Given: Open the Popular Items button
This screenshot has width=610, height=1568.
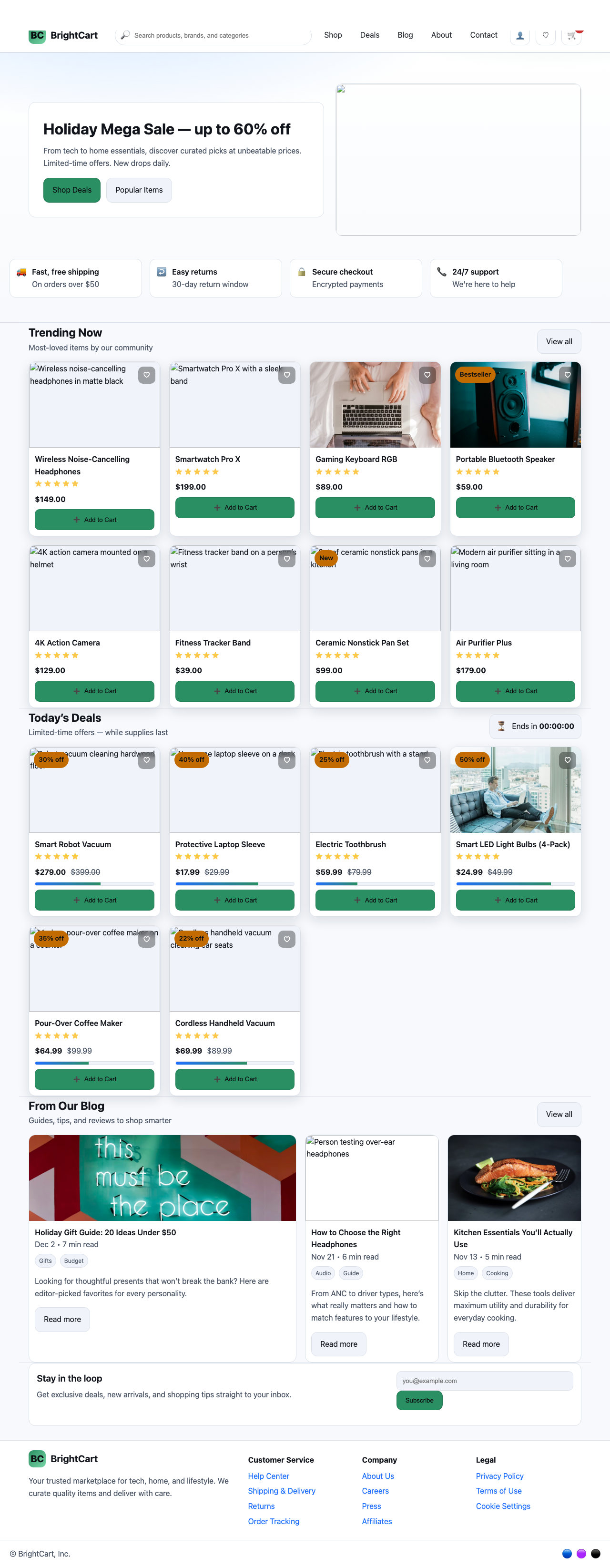Looking at the screenshot, I should click(x=139, y=190).
